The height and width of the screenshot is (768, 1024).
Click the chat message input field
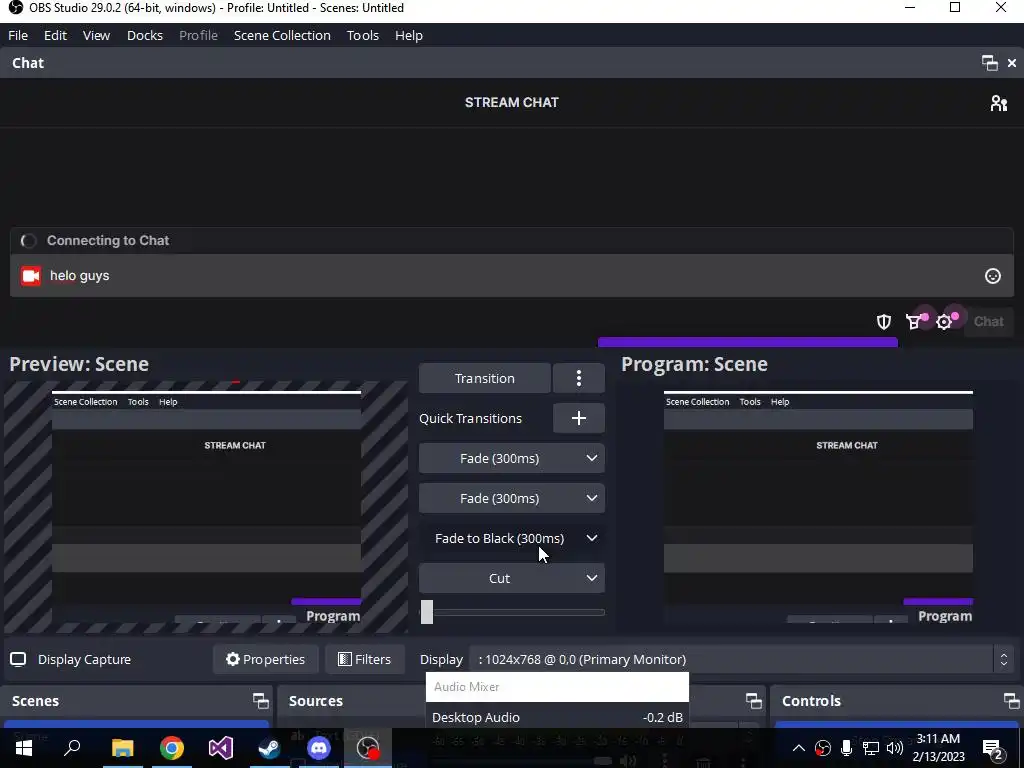tap(511, 276)
